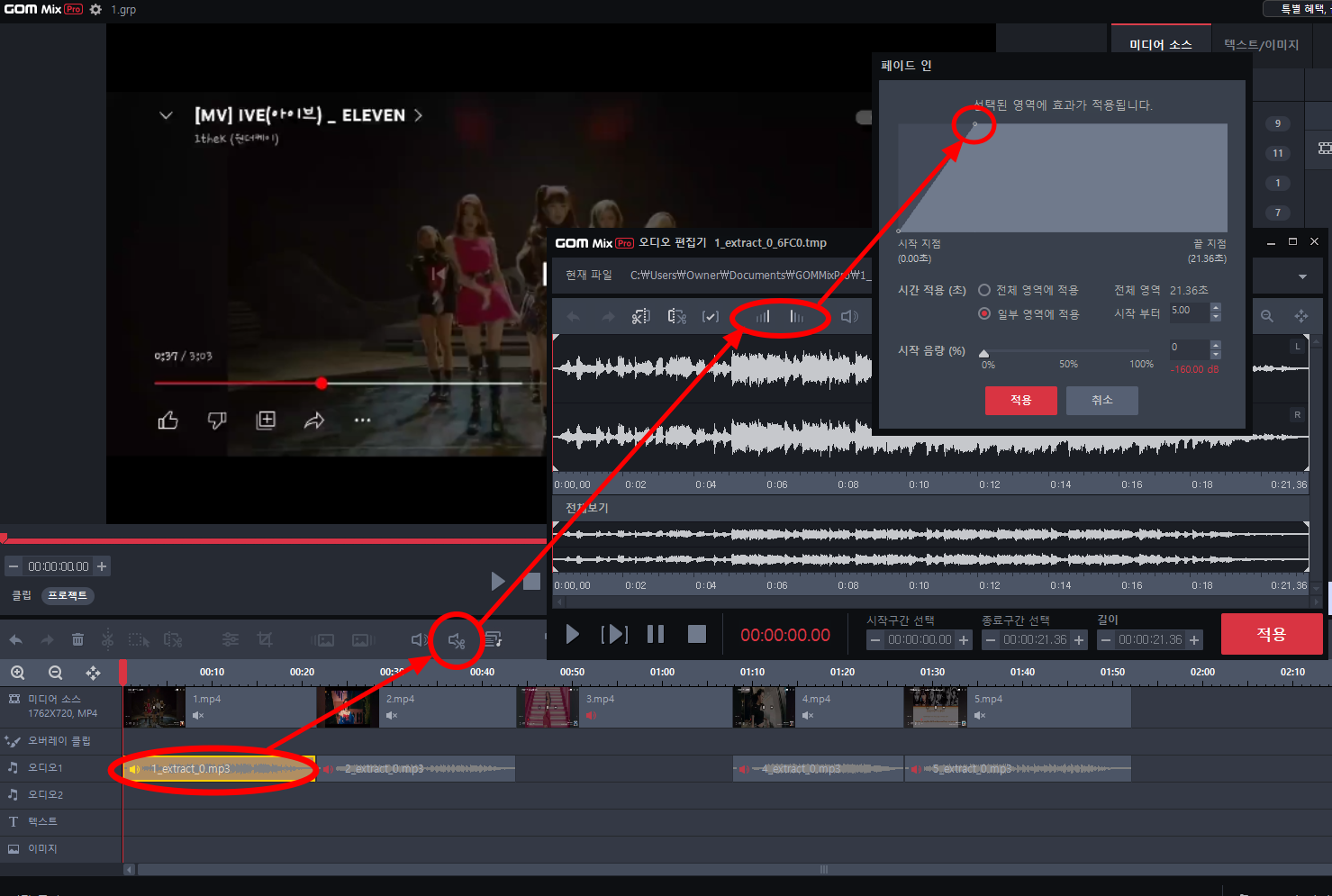Open the audio editor (speaker with scissors) tool
Screen dimensions: 1332x896
457,640
